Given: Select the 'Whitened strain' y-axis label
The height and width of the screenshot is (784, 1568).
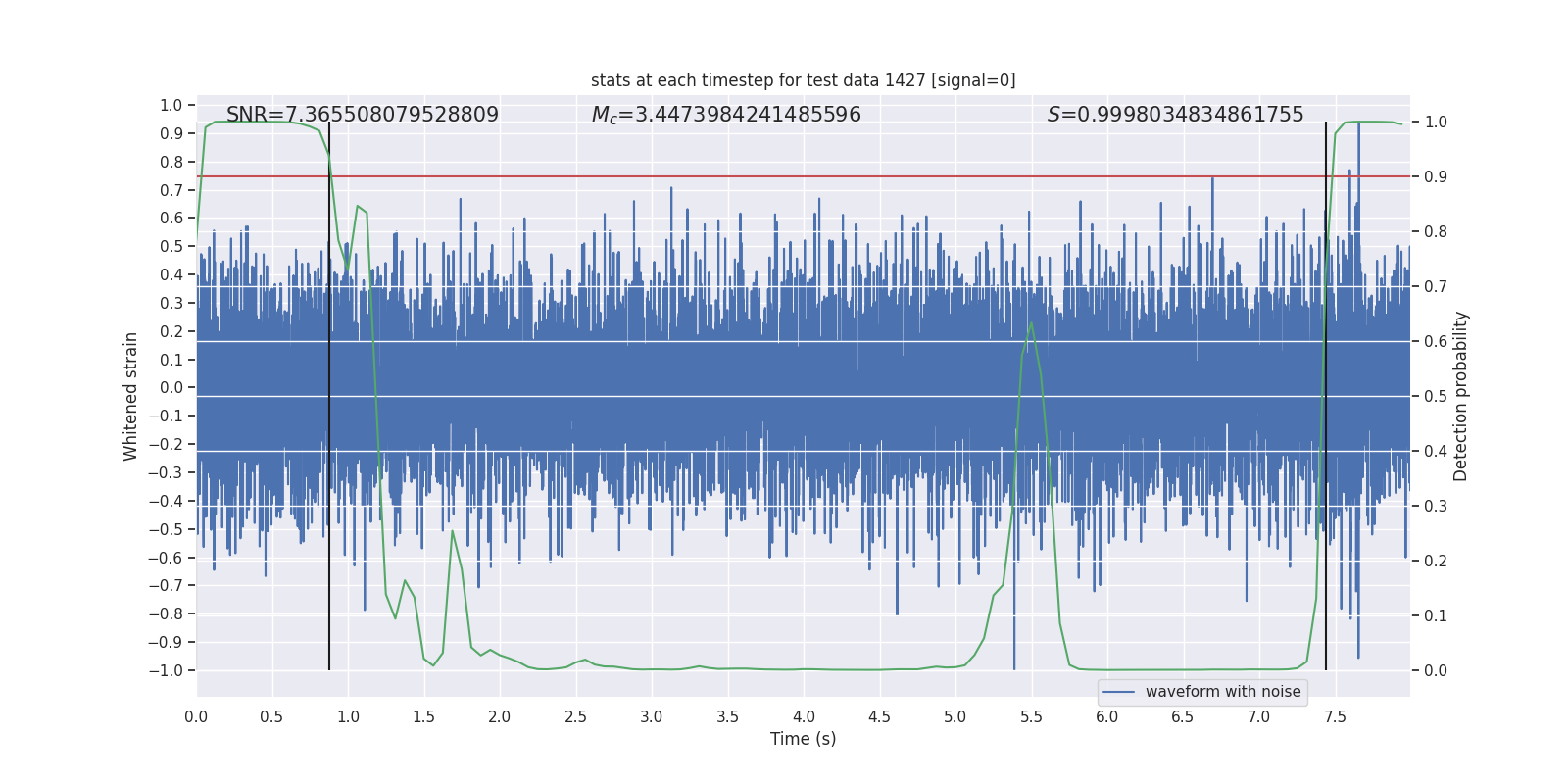Looking at the screenshot, I should 130,396.
